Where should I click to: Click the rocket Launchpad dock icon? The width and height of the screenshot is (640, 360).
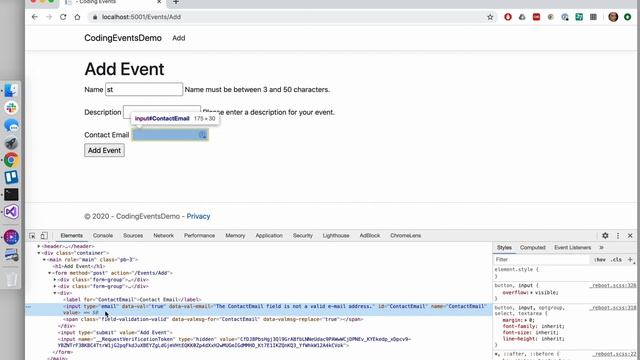pyautogui.click(x=11, y=143)
